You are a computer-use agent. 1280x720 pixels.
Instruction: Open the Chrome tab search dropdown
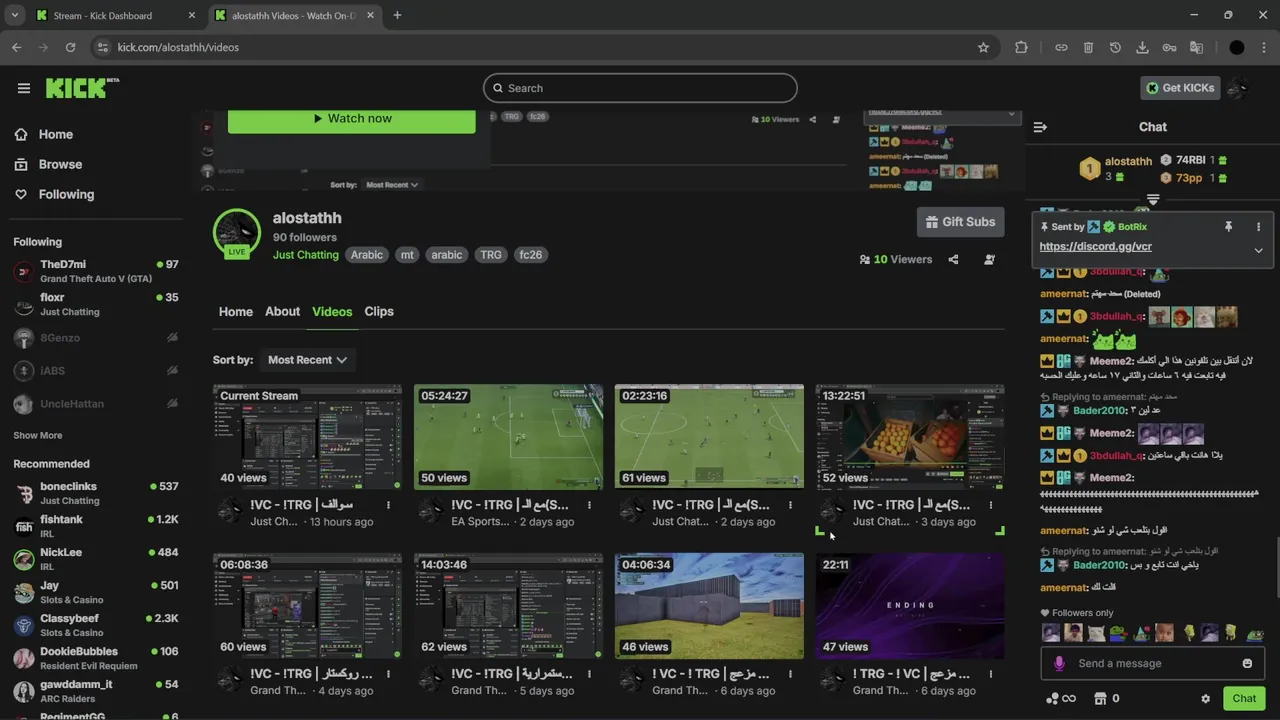14,15
